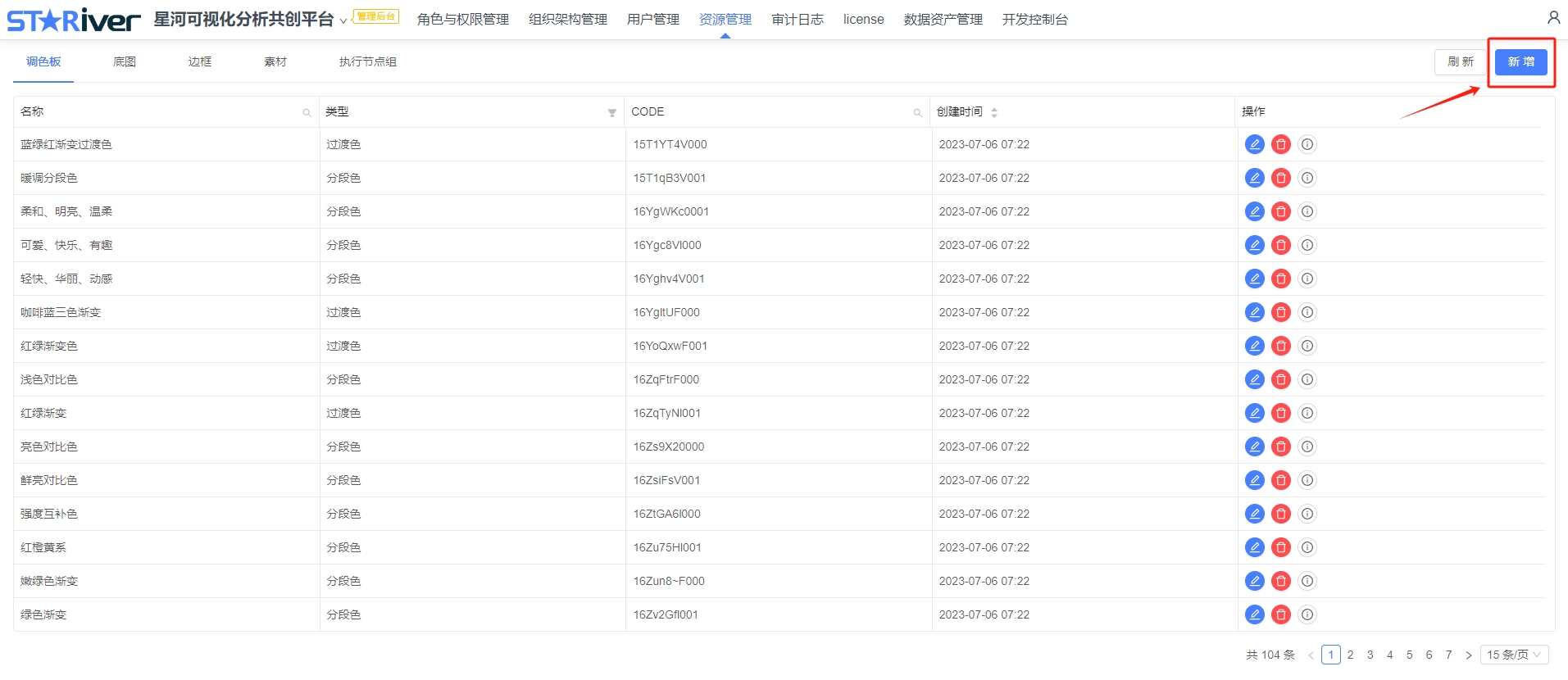The width and height of the screenshot is (1568, 680).
Task: Open the 用户管理 menu
Action: (652, 19)
